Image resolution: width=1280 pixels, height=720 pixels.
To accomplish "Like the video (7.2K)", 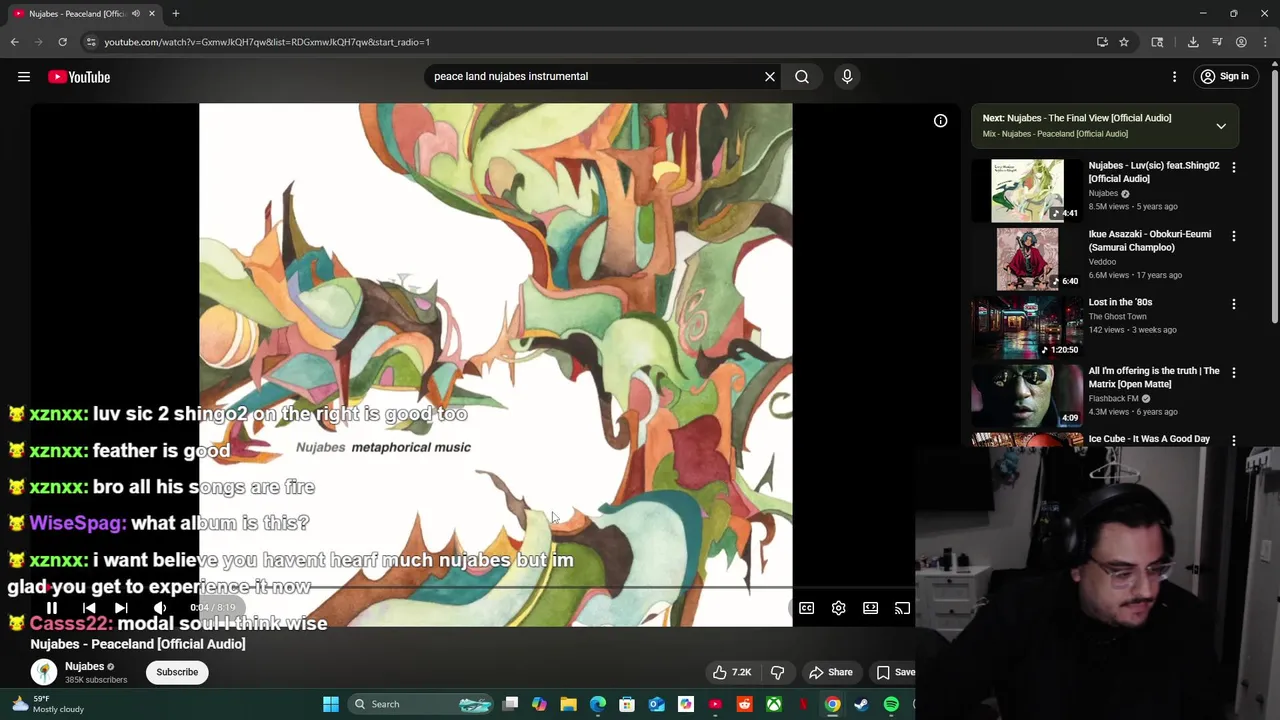I will pyautogui.click(x=731, y=672).
